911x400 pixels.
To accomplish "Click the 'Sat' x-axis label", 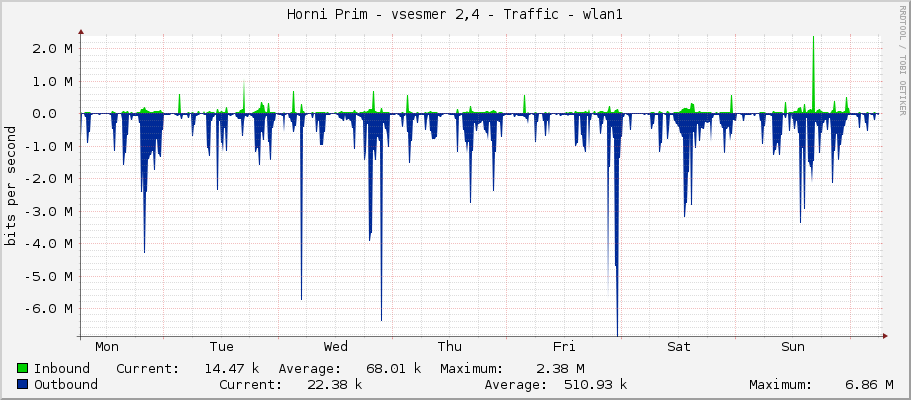I will (x=679, y=347).
